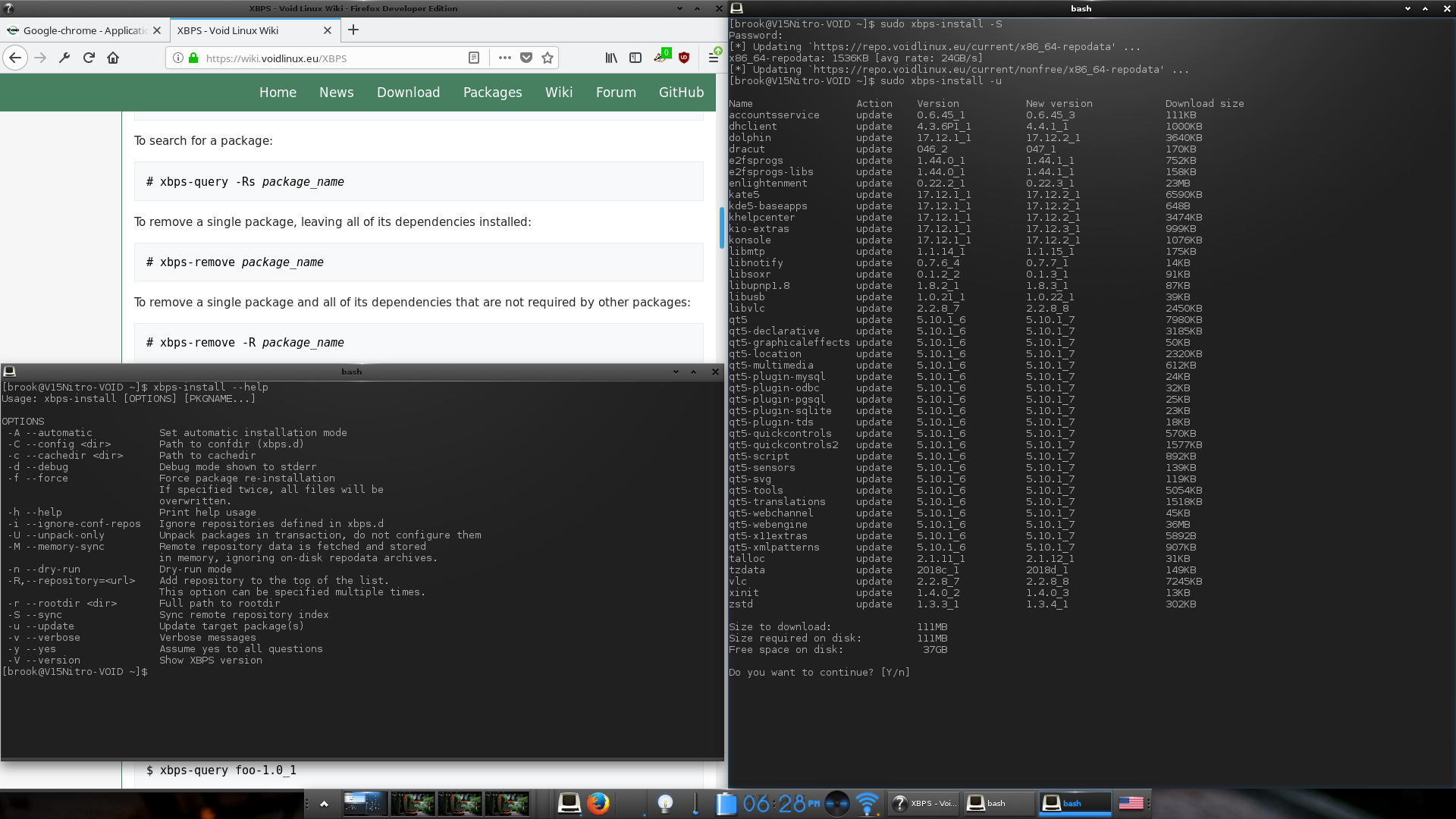Open developer tools wrench icon
Screen dimensions: 1456x819
(x=64, y=58)
